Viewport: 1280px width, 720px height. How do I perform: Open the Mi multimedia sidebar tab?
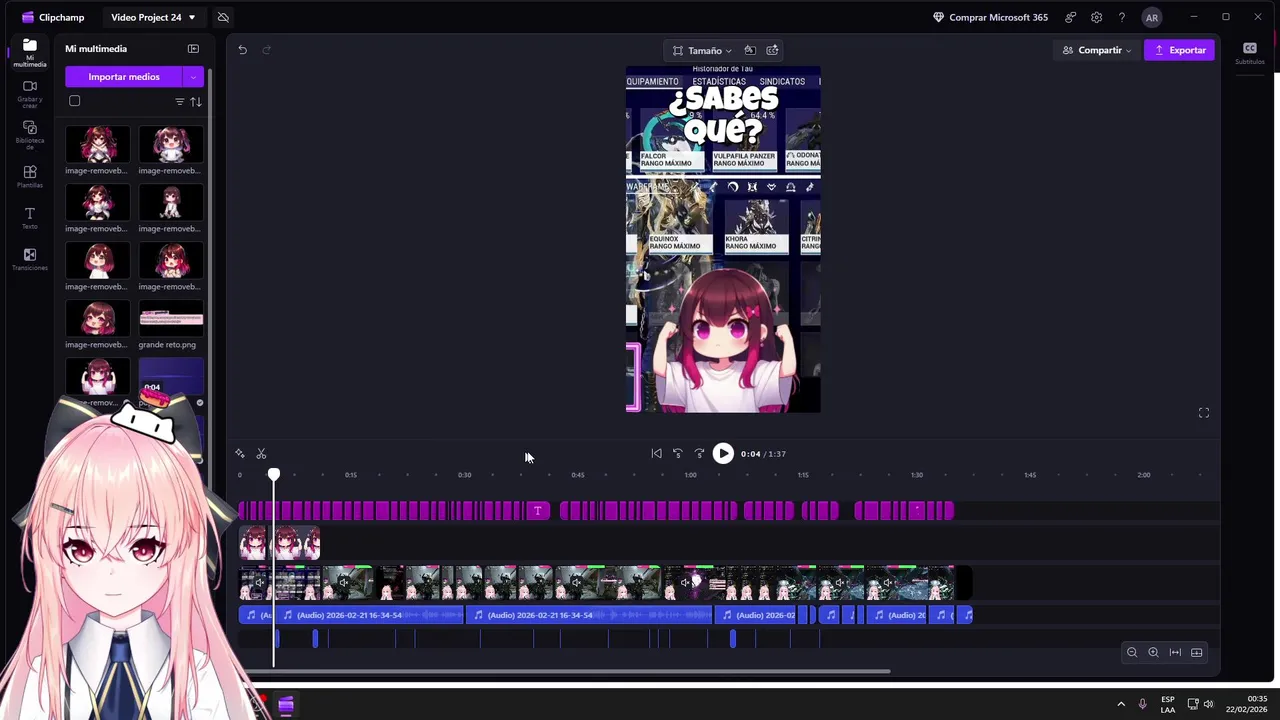(29, 53)
